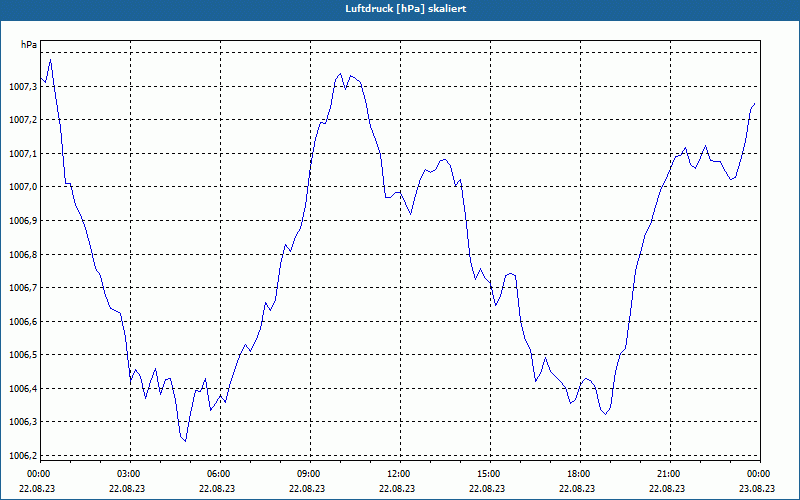Viewport: 800px width, 500px height.
Task: Click the 23.08.23 date label
Action: click(x=757, y=488)
